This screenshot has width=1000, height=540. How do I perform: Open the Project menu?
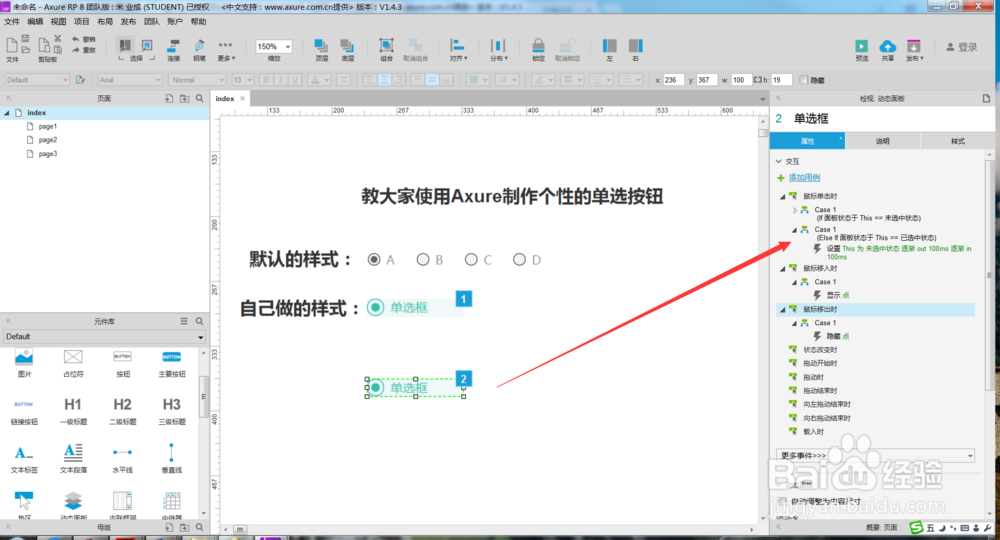(x=82, y=22)
